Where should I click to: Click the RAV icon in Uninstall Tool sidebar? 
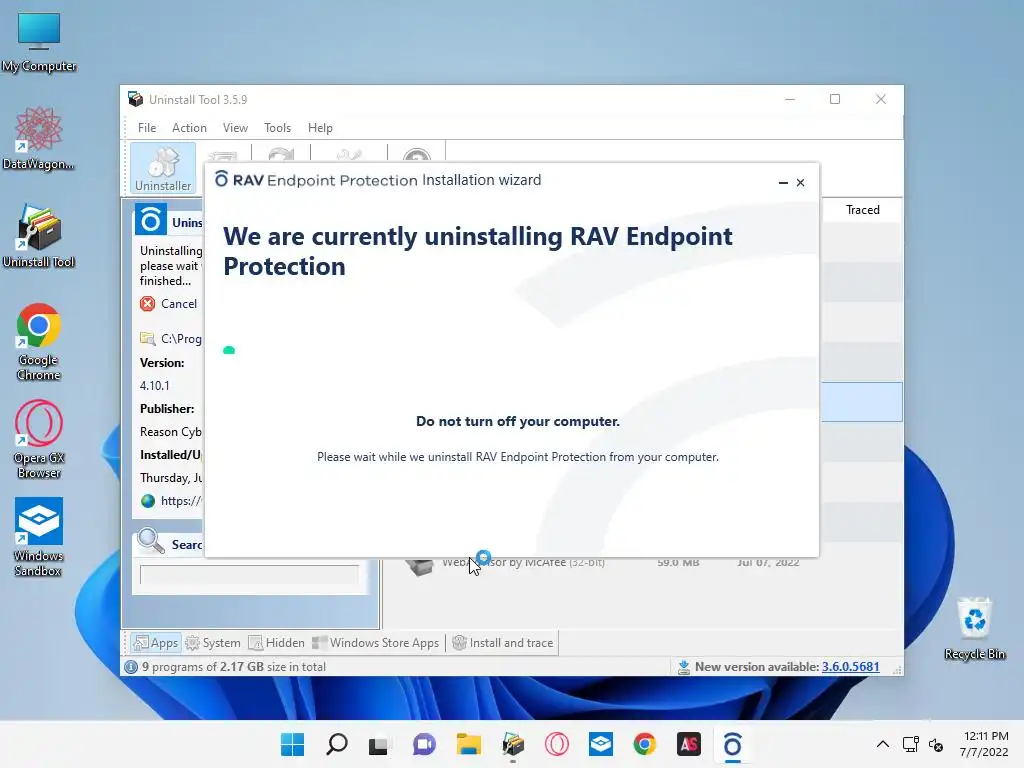(151, 219)
